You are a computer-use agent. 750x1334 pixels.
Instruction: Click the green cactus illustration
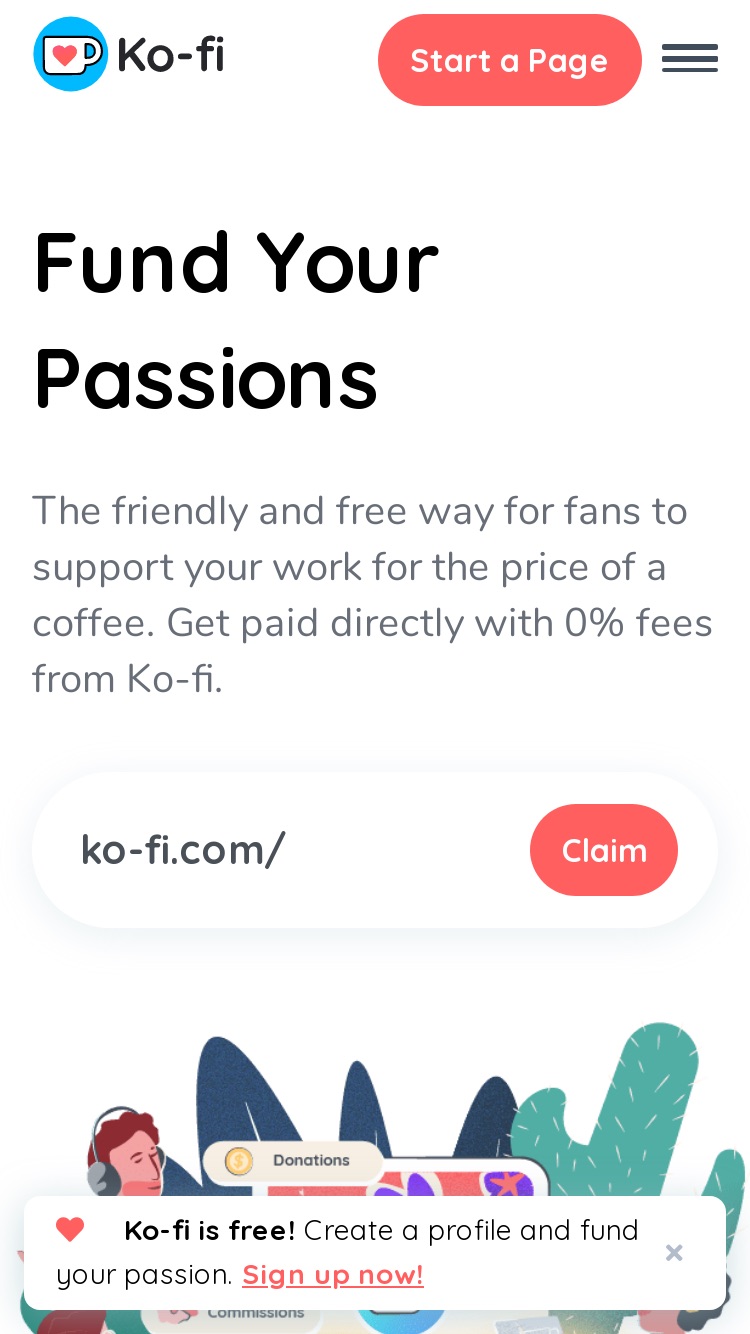pyautogui.click(x=628, y=1110)
